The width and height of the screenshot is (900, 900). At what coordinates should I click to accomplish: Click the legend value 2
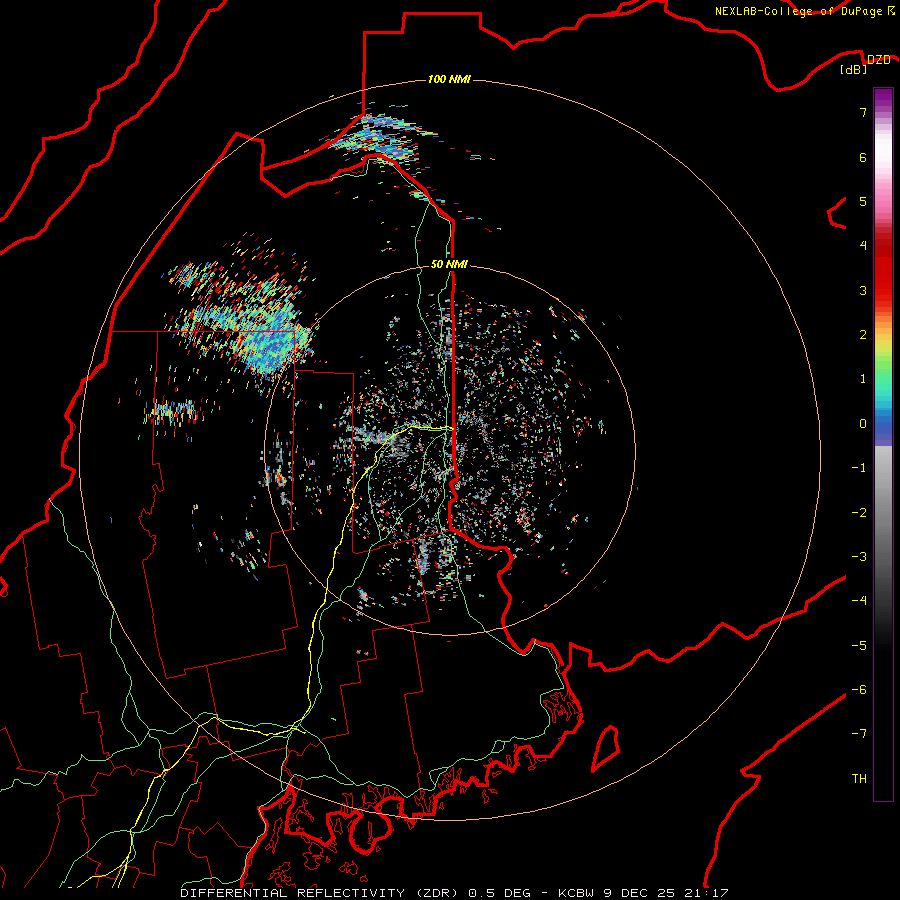click(863, 335)
